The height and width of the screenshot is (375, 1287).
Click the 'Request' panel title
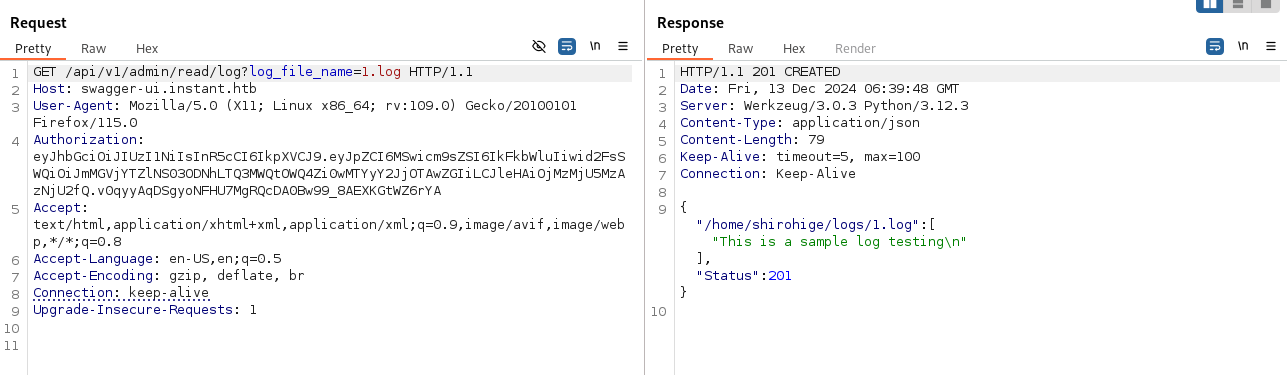(38, 22)
